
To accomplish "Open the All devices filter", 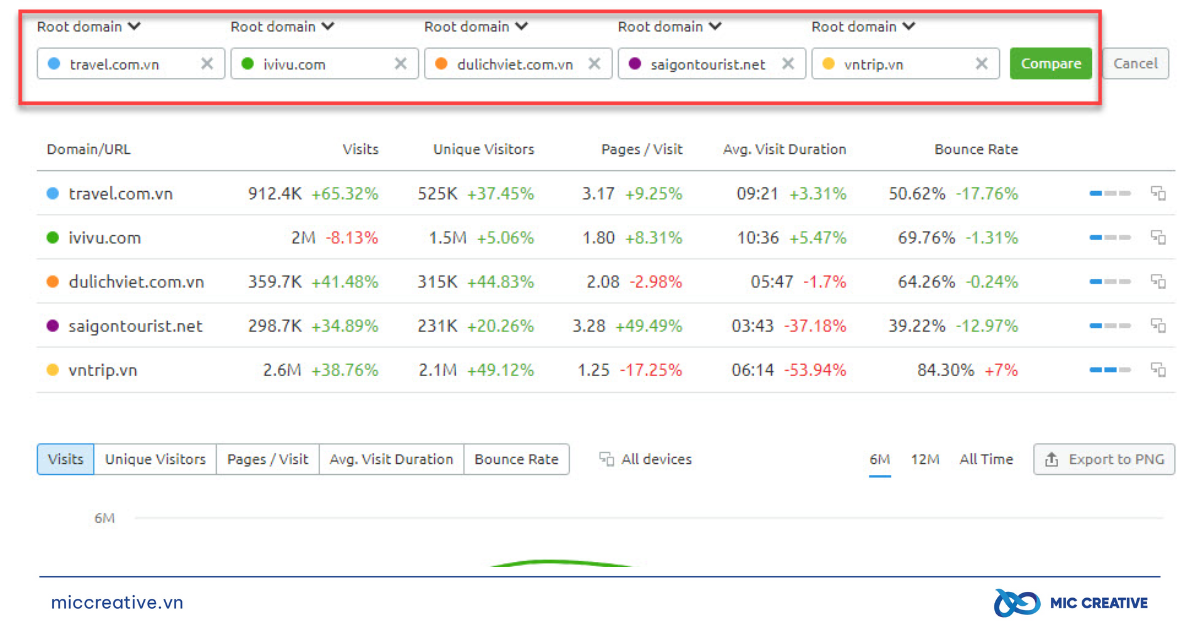I will pyautogui.click(x=646, y=460).
